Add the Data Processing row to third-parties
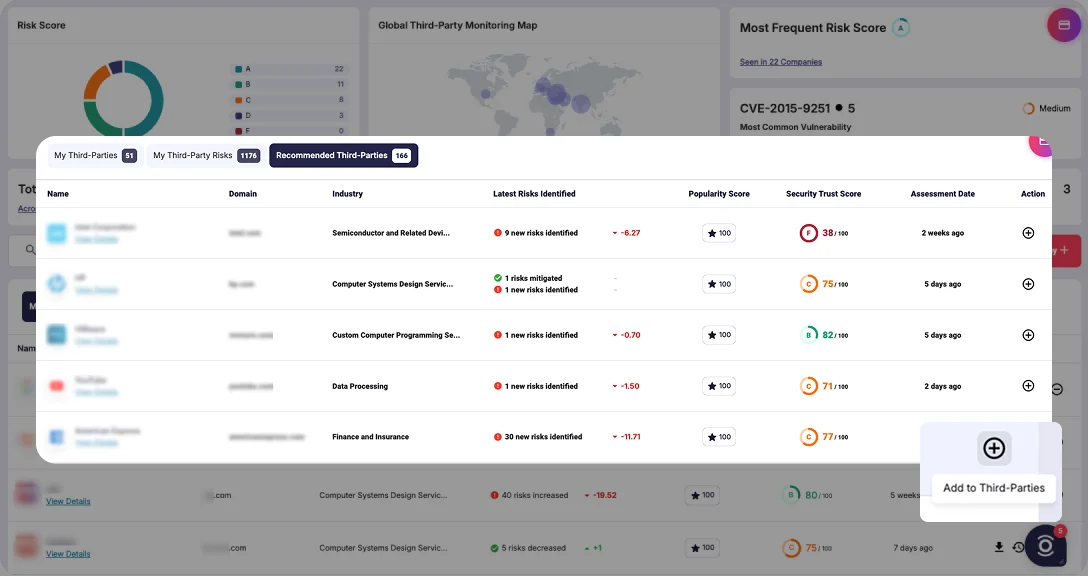This screenshot has height=576, width=1088. pos(1028,386)
